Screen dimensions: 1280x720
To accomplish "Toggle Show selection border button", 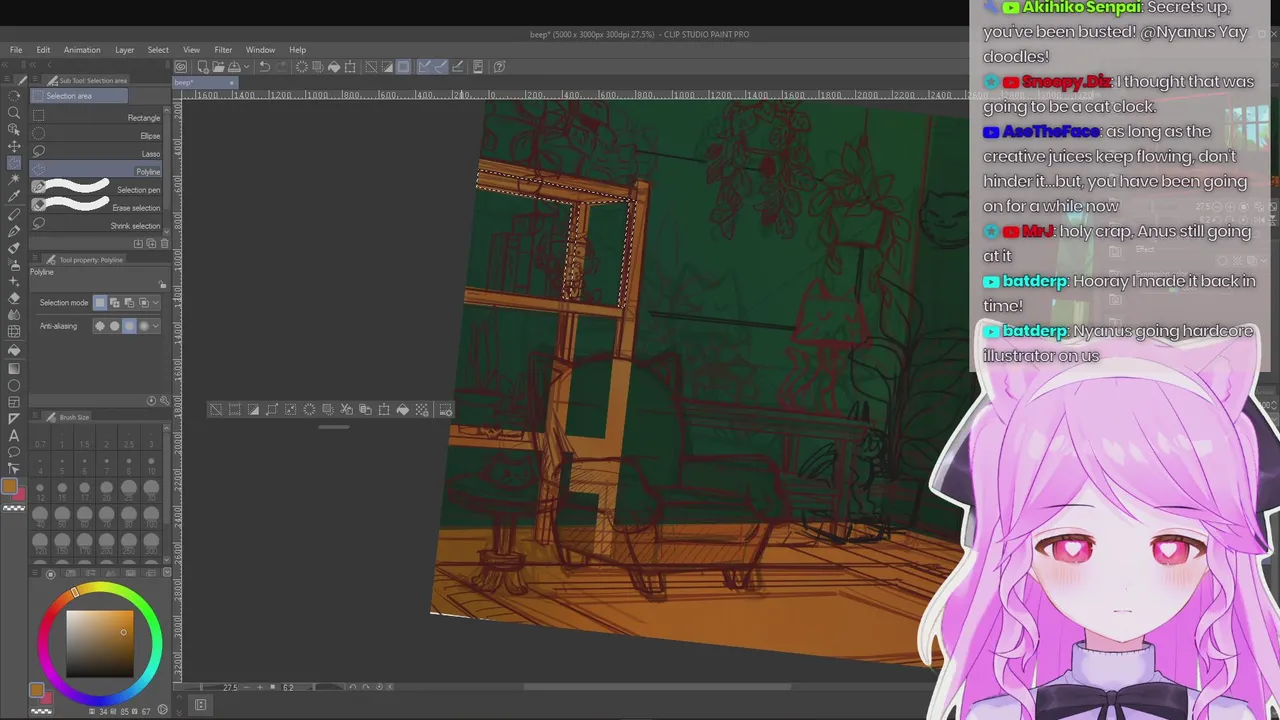I will pyautogui.click(x=403, y=67).
